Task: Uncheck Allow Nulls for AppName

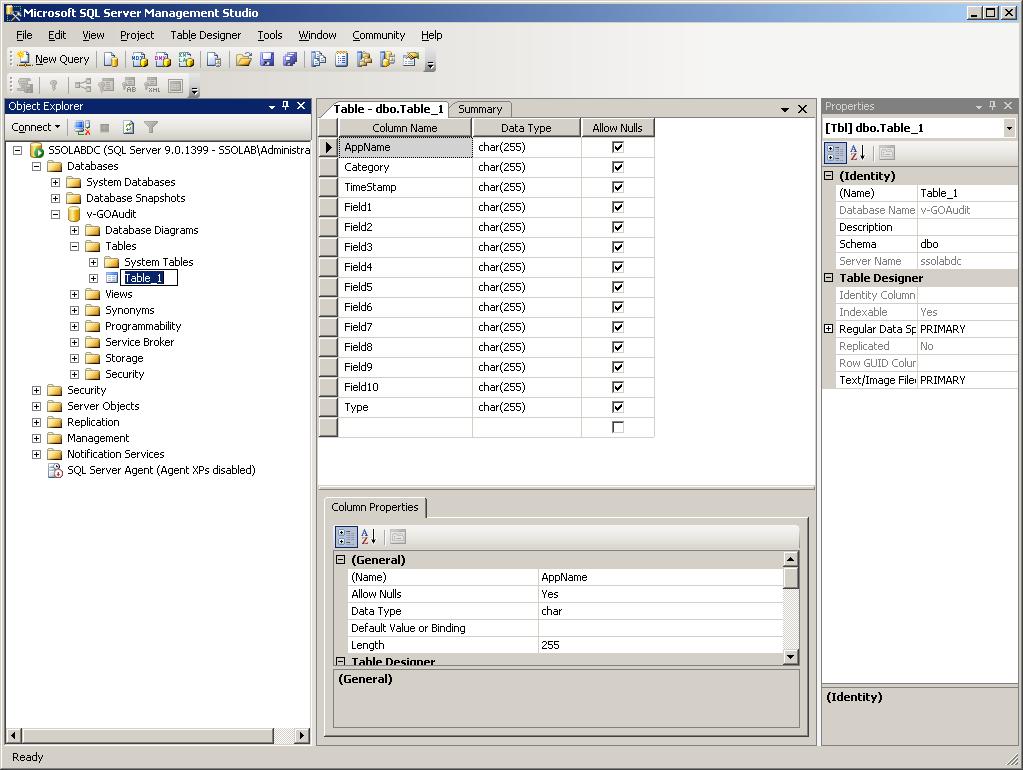Action: click(618, 147)
